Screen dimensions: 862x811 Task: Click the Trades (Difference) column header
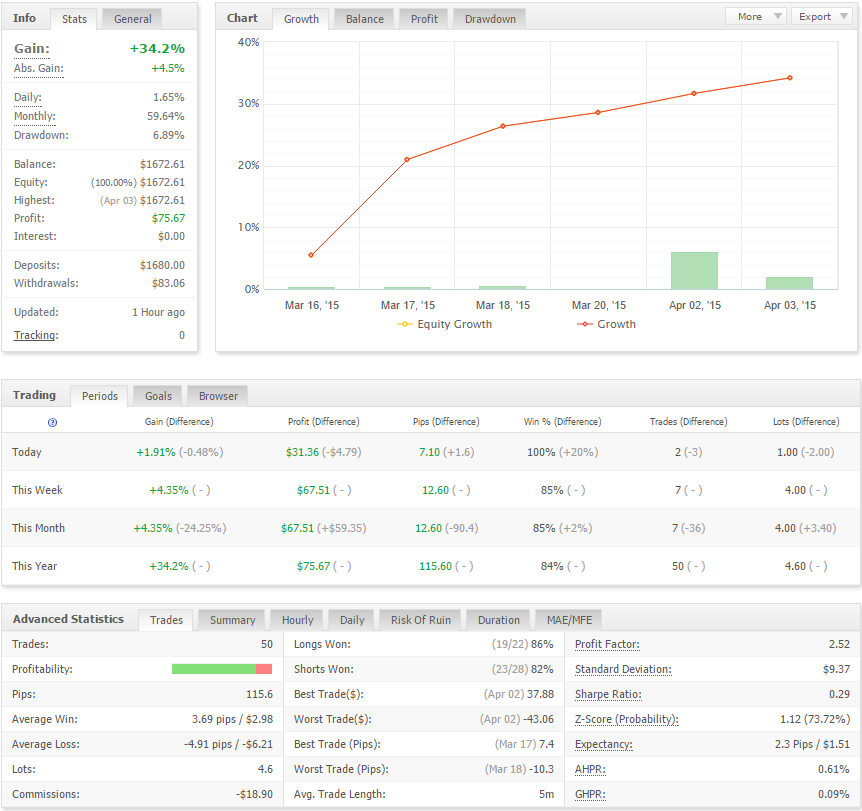688,422
